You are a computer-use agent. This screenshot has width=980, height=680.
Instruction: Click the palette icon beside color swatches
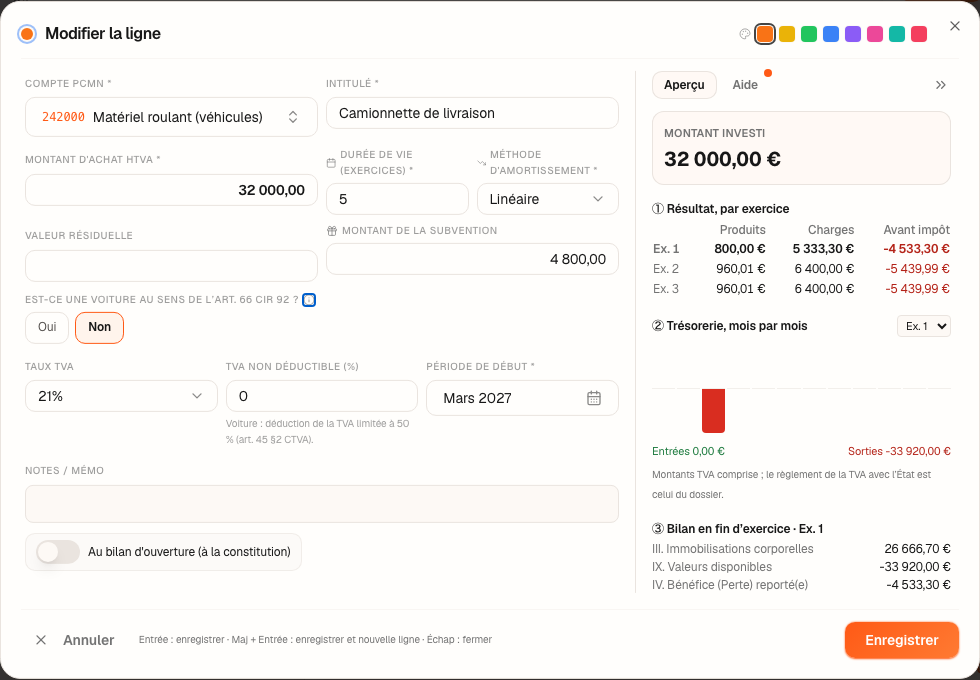(744, 34)
